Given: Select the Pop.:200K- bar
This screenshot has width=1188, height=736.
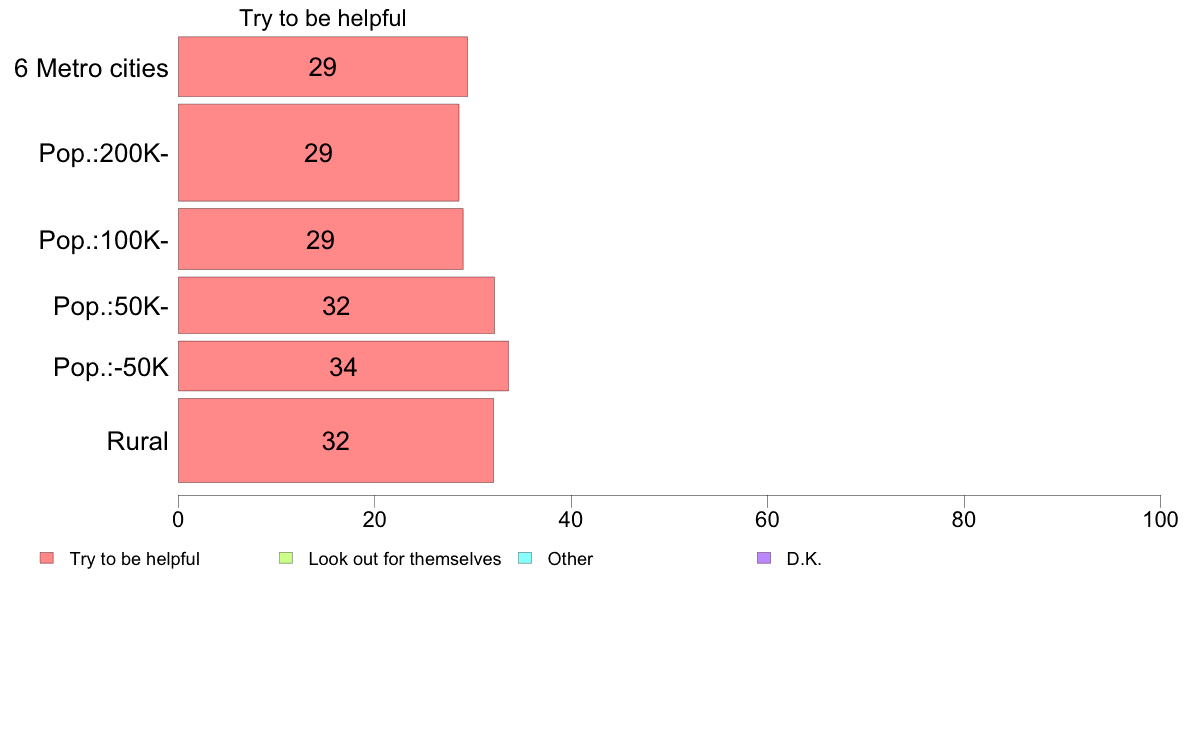Looking at the screenshot, I should pyautogui.click(x=318, y=152).
